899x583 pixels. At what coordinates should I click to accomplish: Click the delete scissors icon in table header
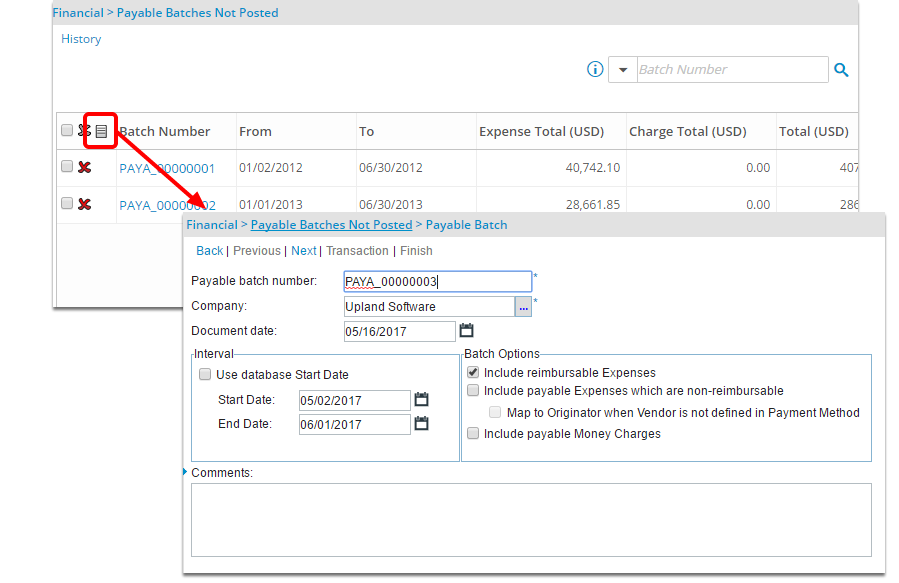(x=84, y=131)
